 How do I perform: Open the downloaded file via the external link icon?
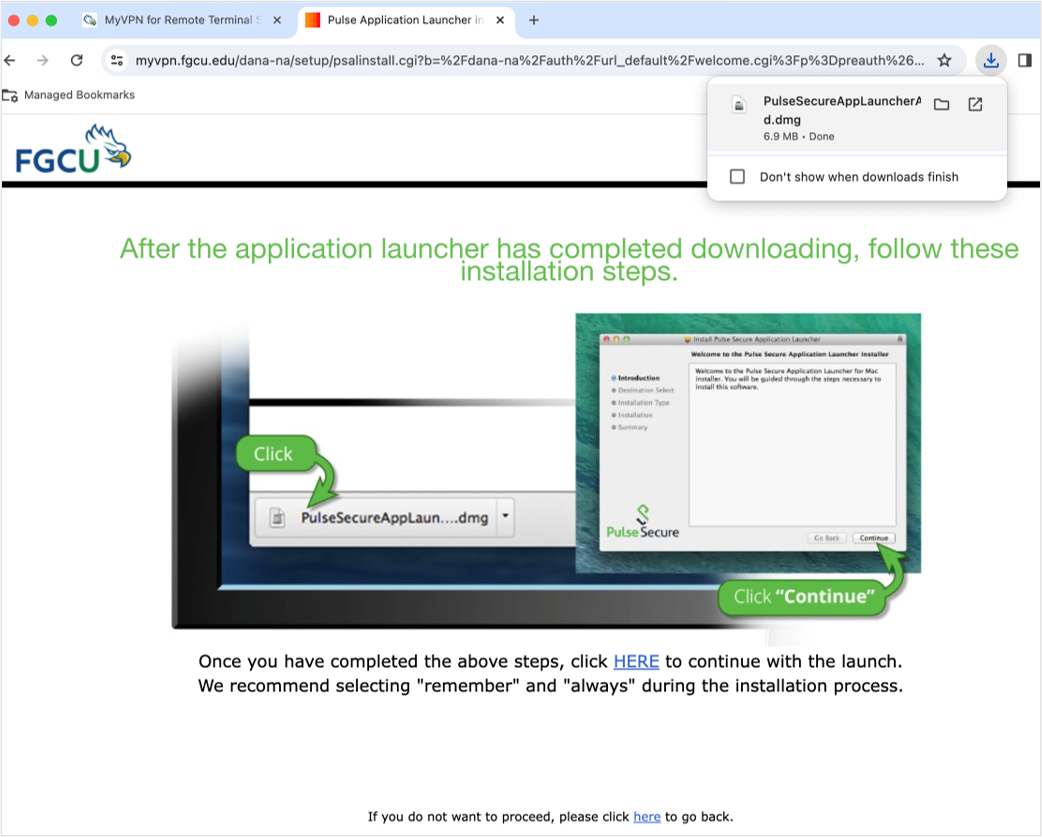(x=975, y=104)
